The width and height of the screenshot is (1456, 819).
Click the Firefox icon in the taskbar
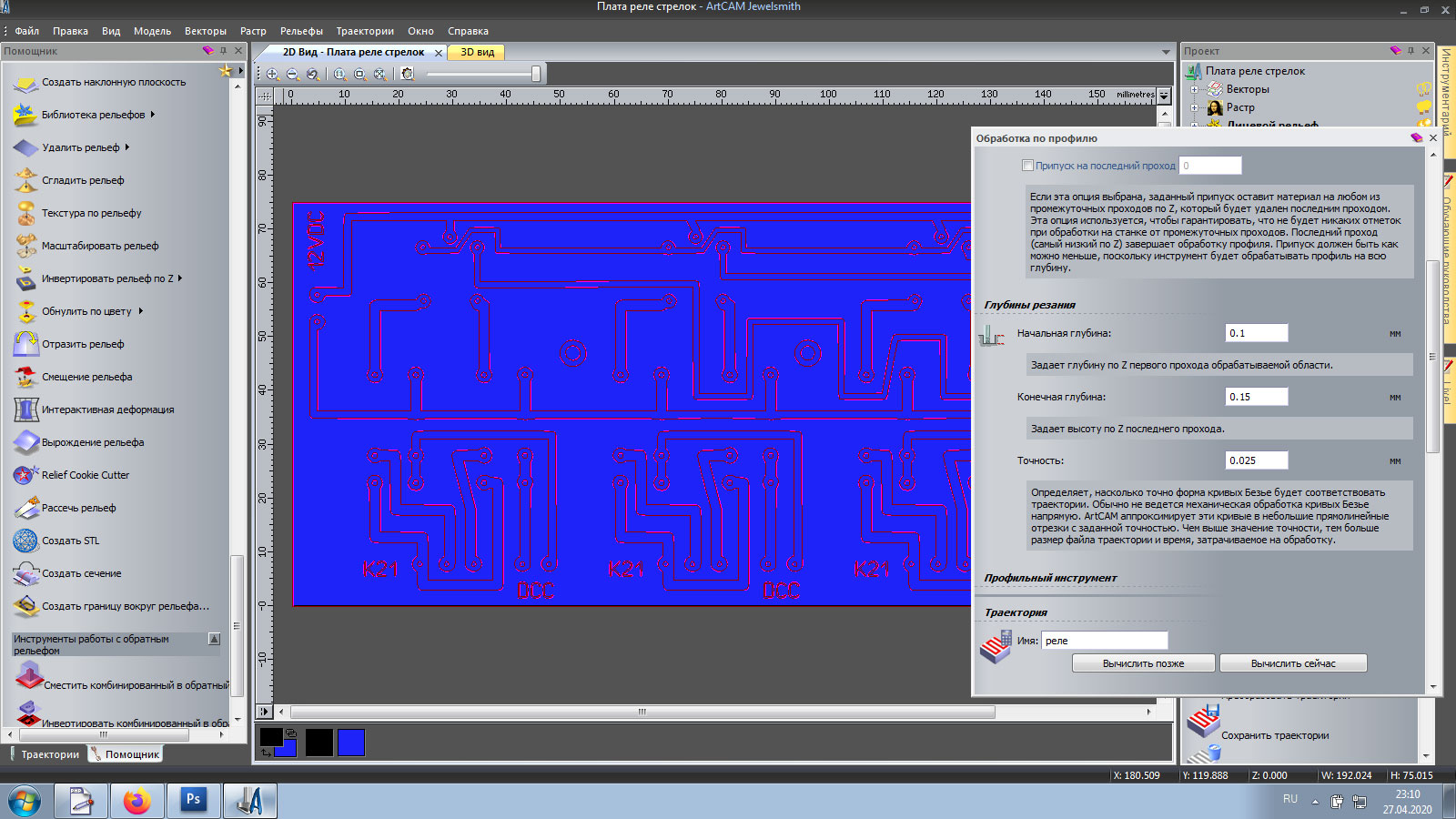pyautogui.click(x=136, y=802)
